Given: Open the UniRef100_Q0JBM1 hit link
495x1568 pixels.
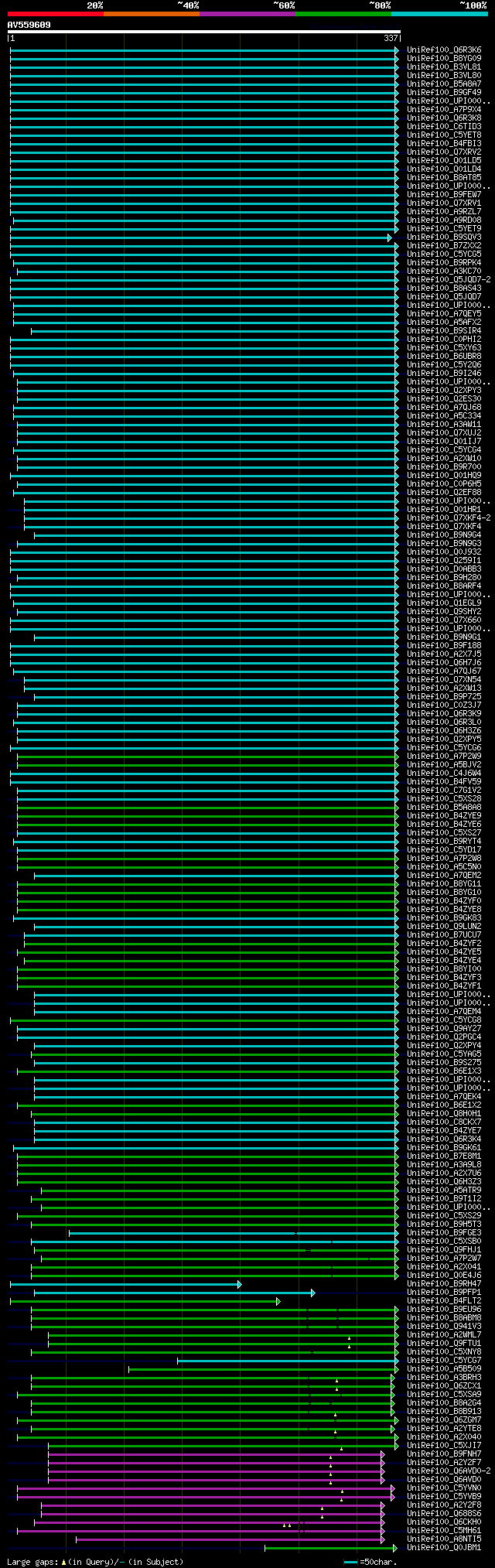Looking at the screenshot, I should pos(444,1548).
